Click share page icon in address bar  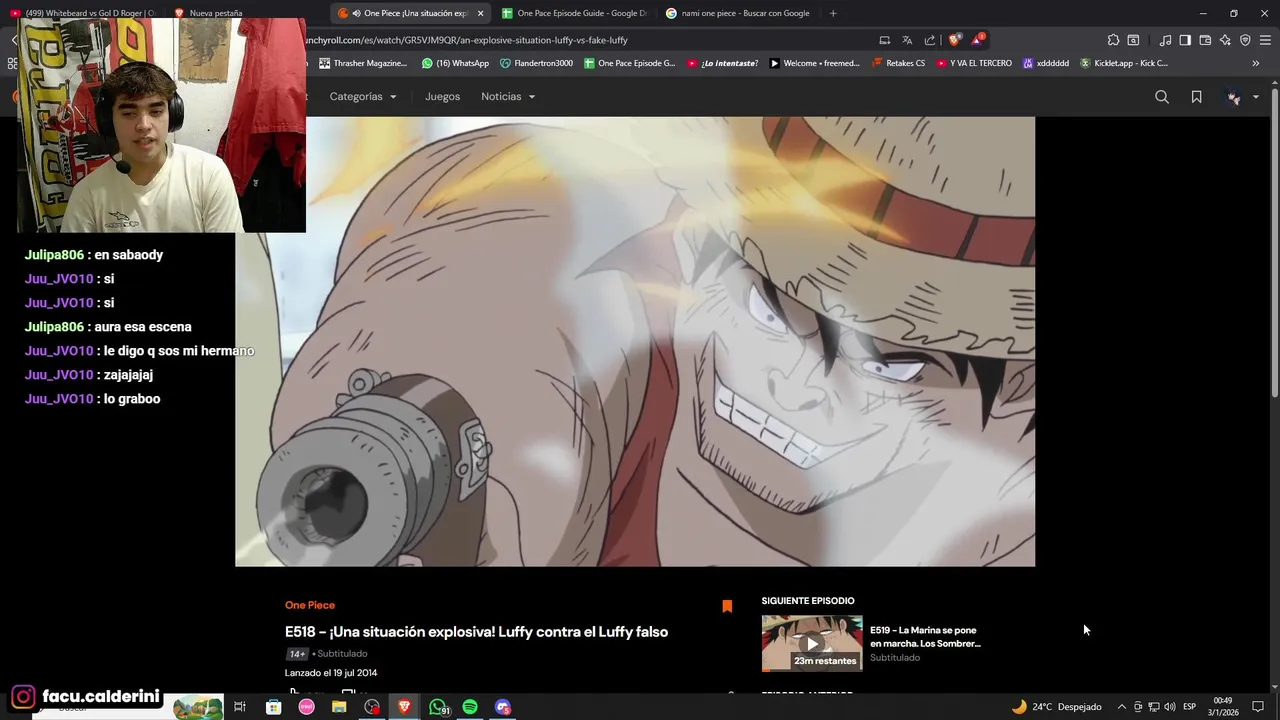coord(929,40)
